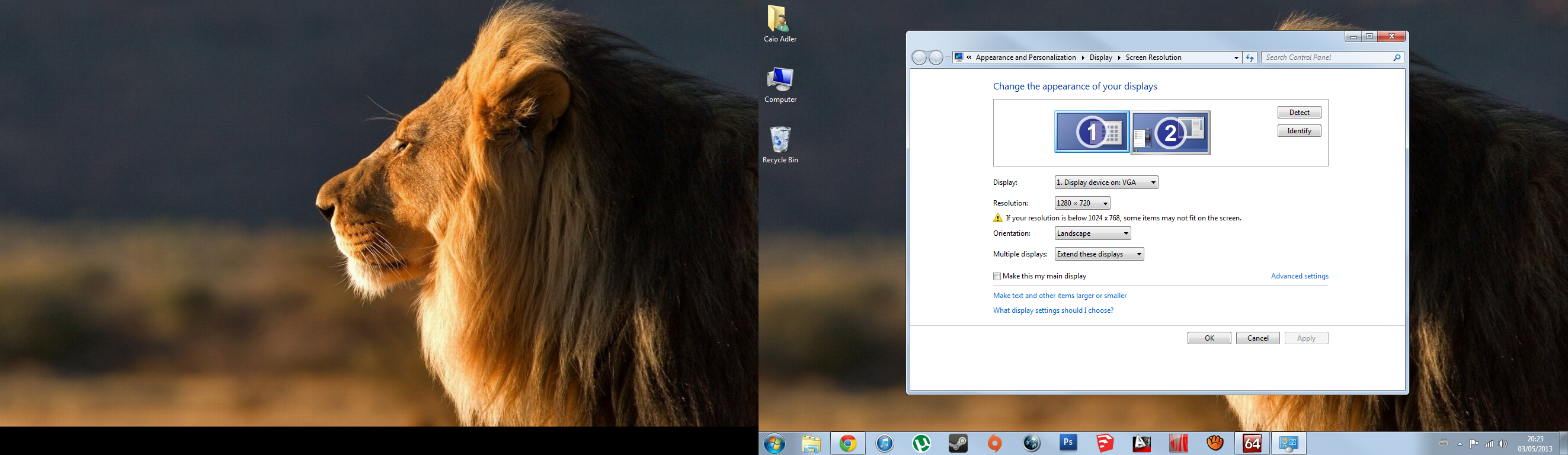
Task: Expand the arrow after Appearance and Personalization
Action: (x=1083, y=58)
